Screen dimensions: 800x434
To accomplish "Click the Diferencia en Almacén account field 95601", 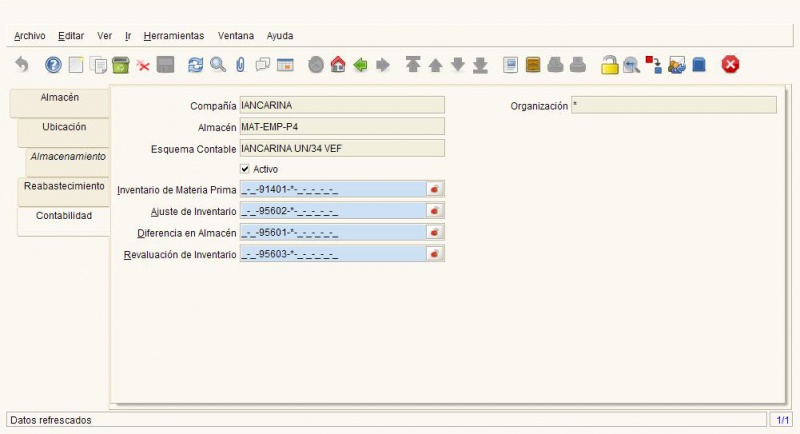I will pyautogui.click(x=333, y=233).
